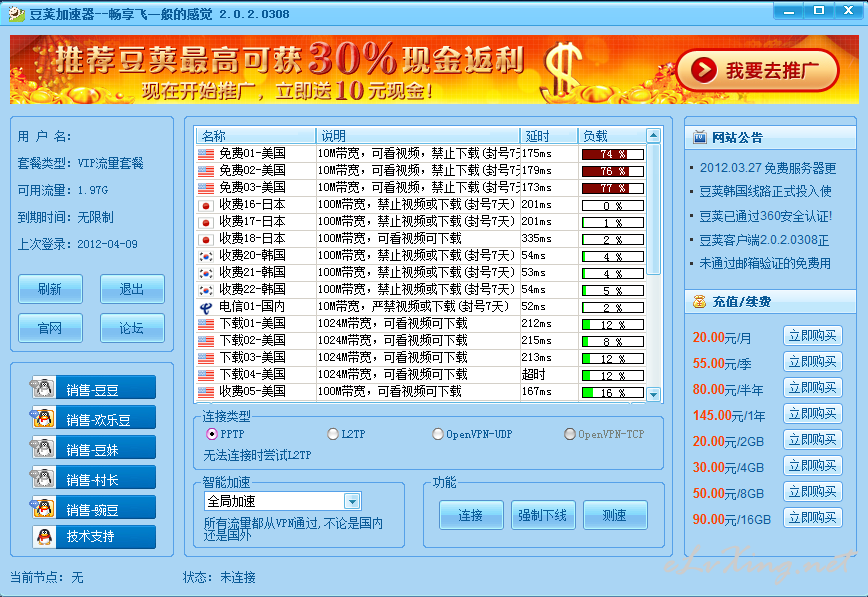The height and width of the screenshot is (597, 868).
Task: Open the 官网 official site button
Action: point(50,328)
